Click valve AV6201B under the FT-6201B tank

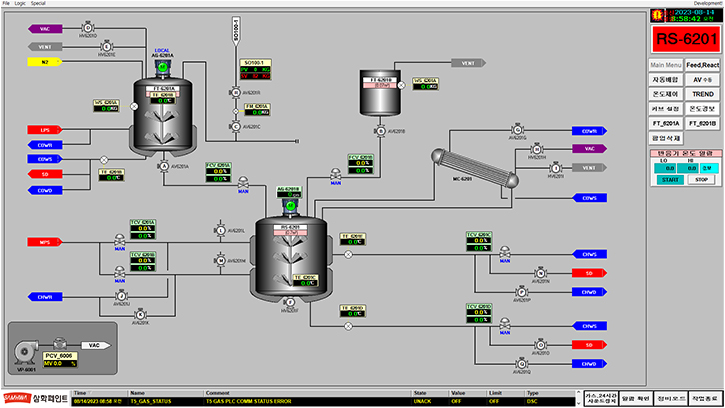coord(381,131)
